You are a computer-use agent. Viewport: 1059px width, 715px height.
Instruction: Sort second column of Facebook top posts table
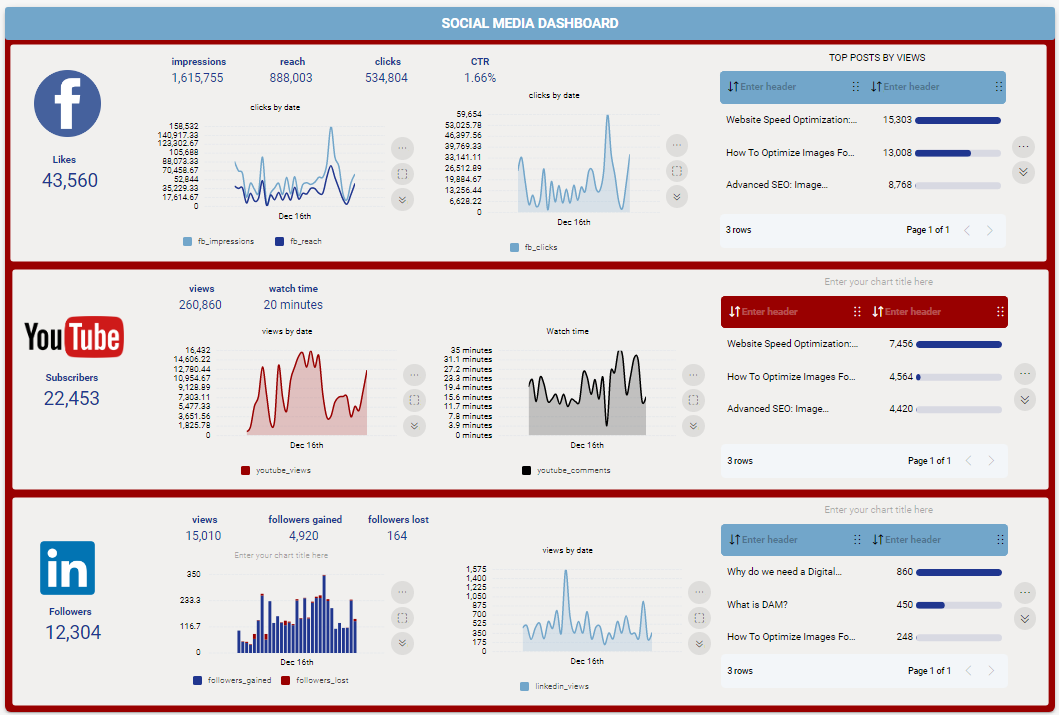pyautogui.click(x=876, y=86)
